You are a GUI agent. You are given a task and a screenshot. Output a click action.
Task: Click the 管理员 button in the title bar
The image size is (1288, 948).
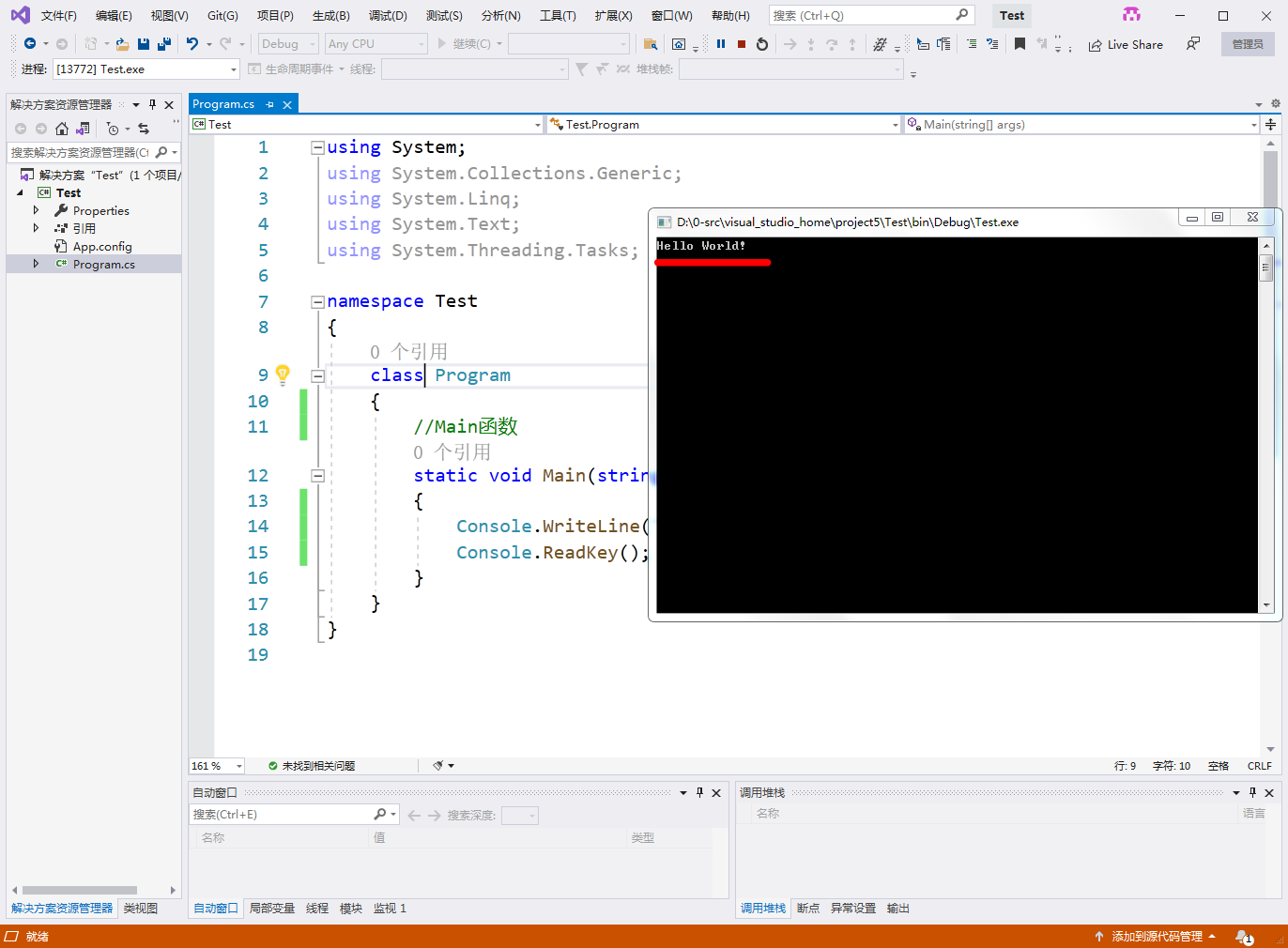(x=1248, y=44)
